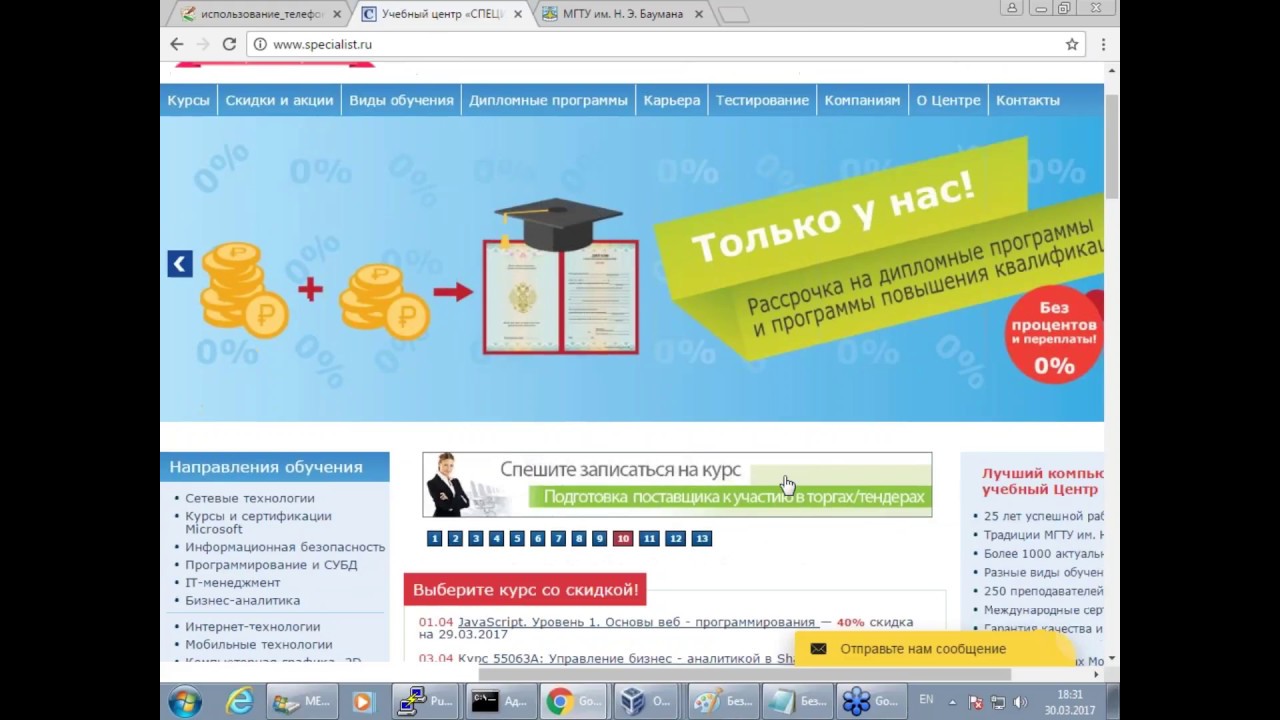1280x720 pixels.
Task: Open the "Спешите записаться на курс" banner
Action: point(677,485)
